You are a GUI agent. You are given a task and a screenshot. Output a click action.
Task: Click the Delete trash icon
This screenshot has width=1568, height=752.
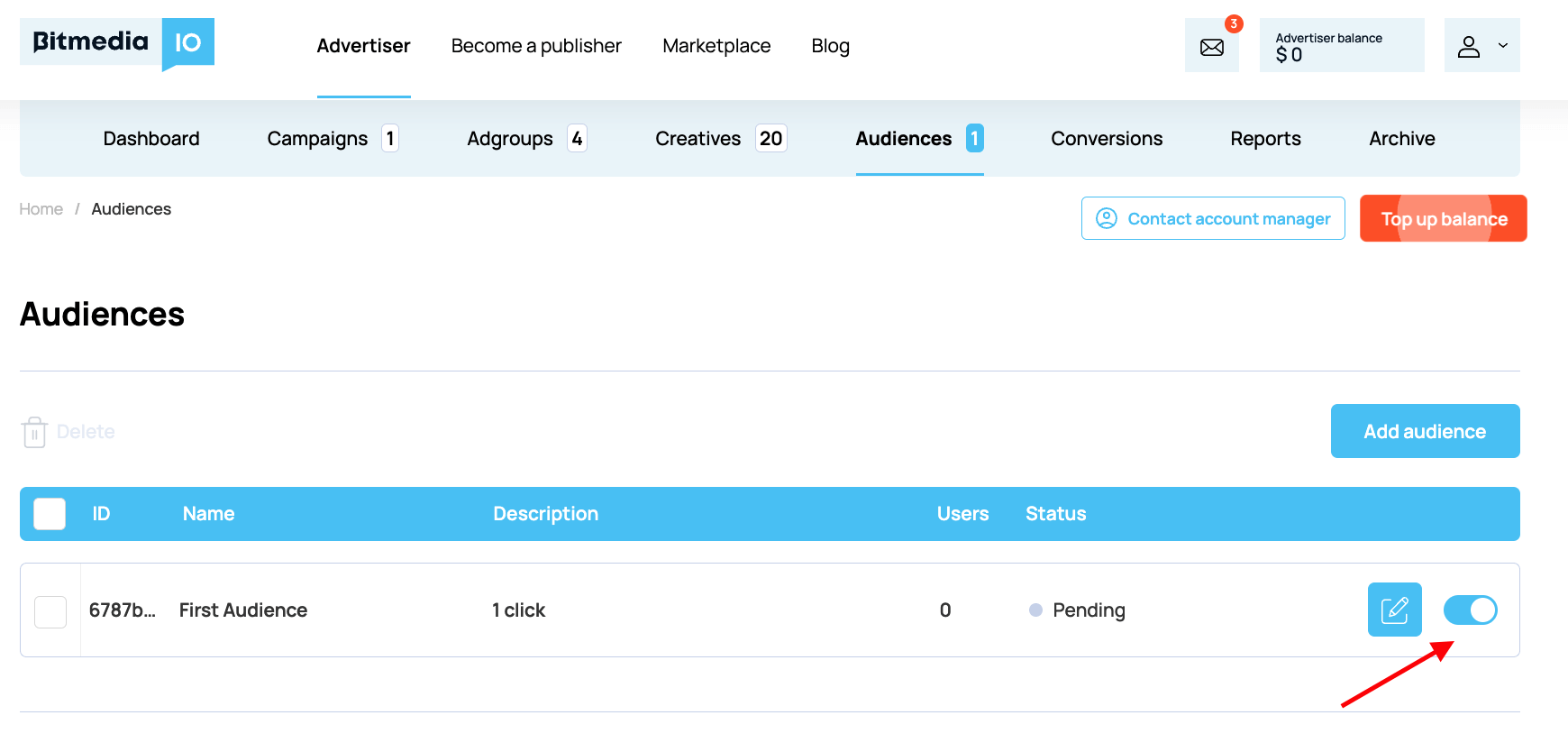[x=34, y=432]
